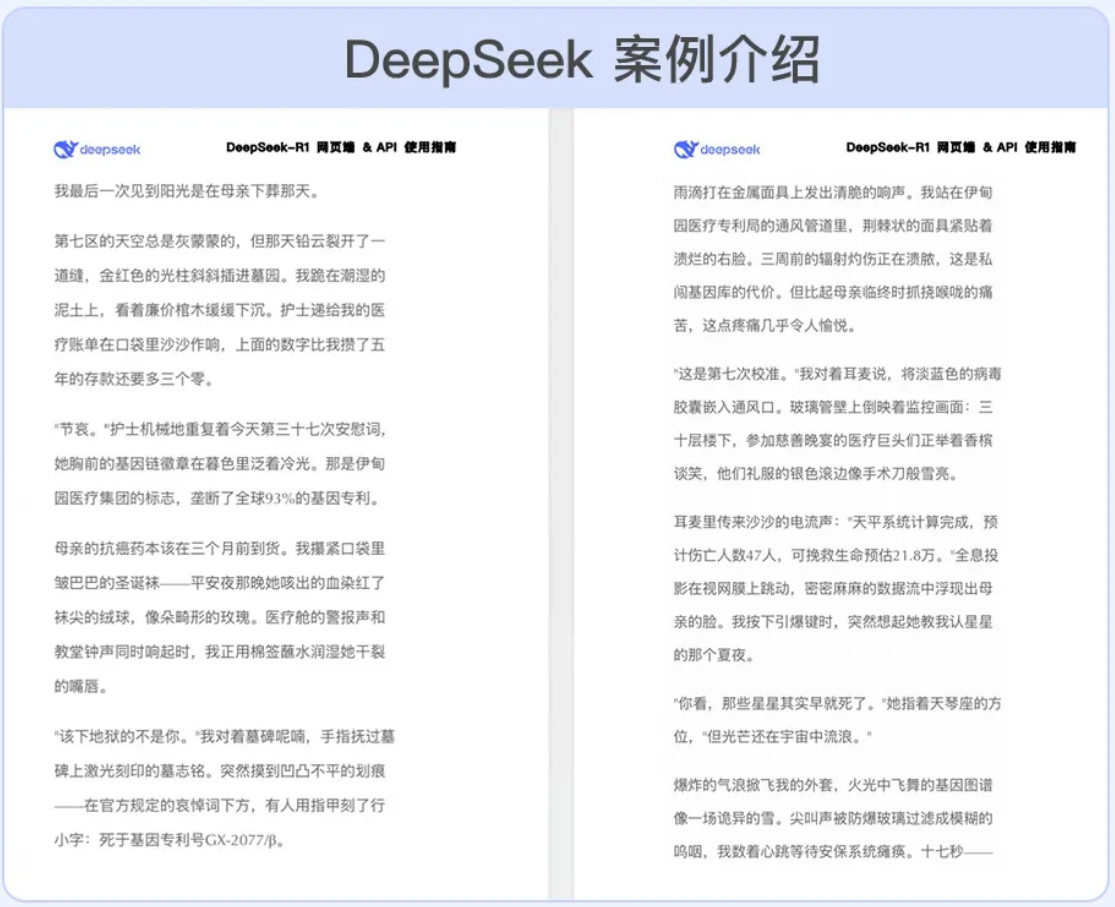Select the line "我最后一次见到阳光是在母亲下葬那天。"

pos(187,191)
